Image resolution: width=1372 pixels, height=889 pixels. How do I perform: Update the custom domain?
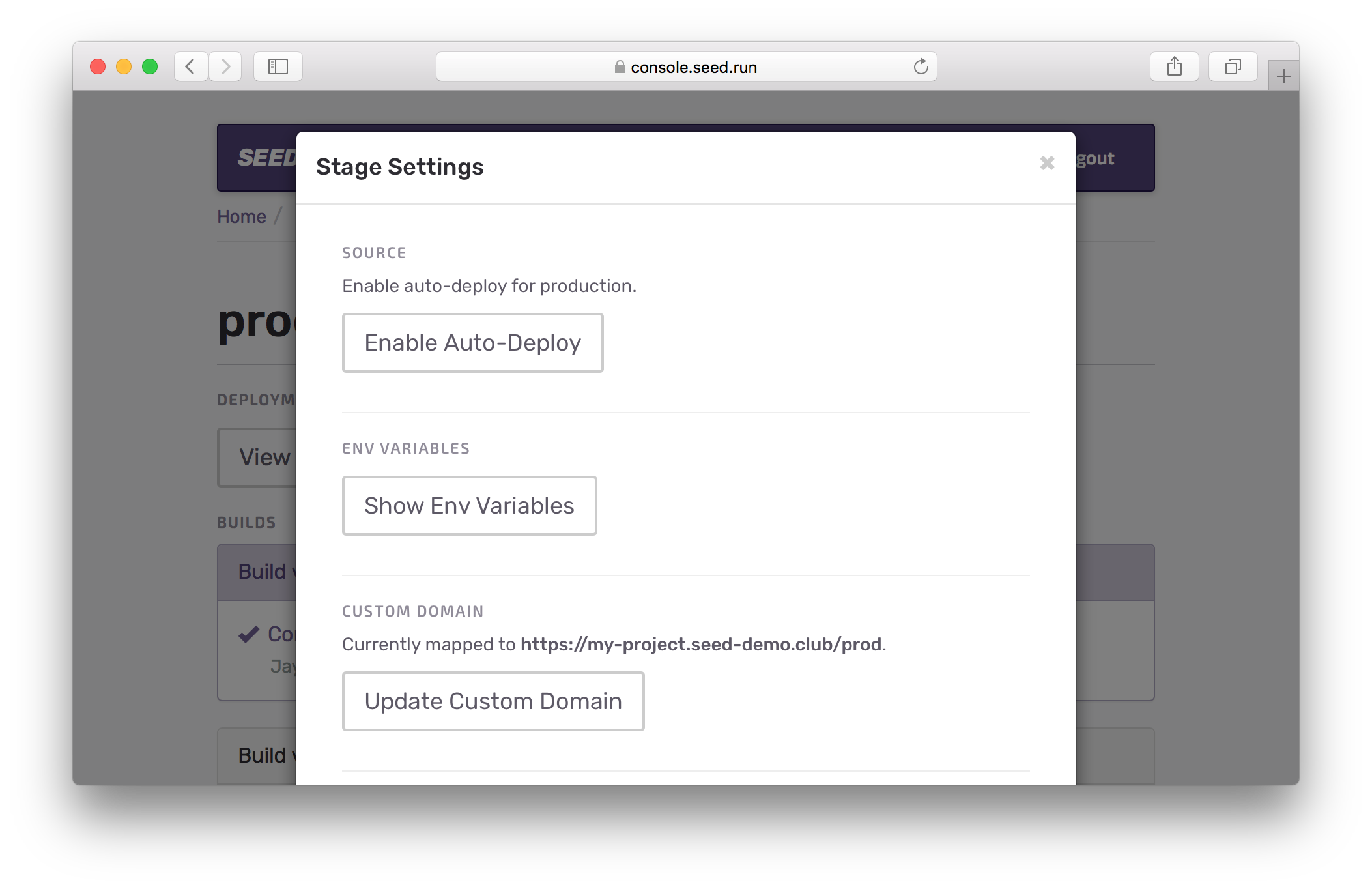[493, 701]
